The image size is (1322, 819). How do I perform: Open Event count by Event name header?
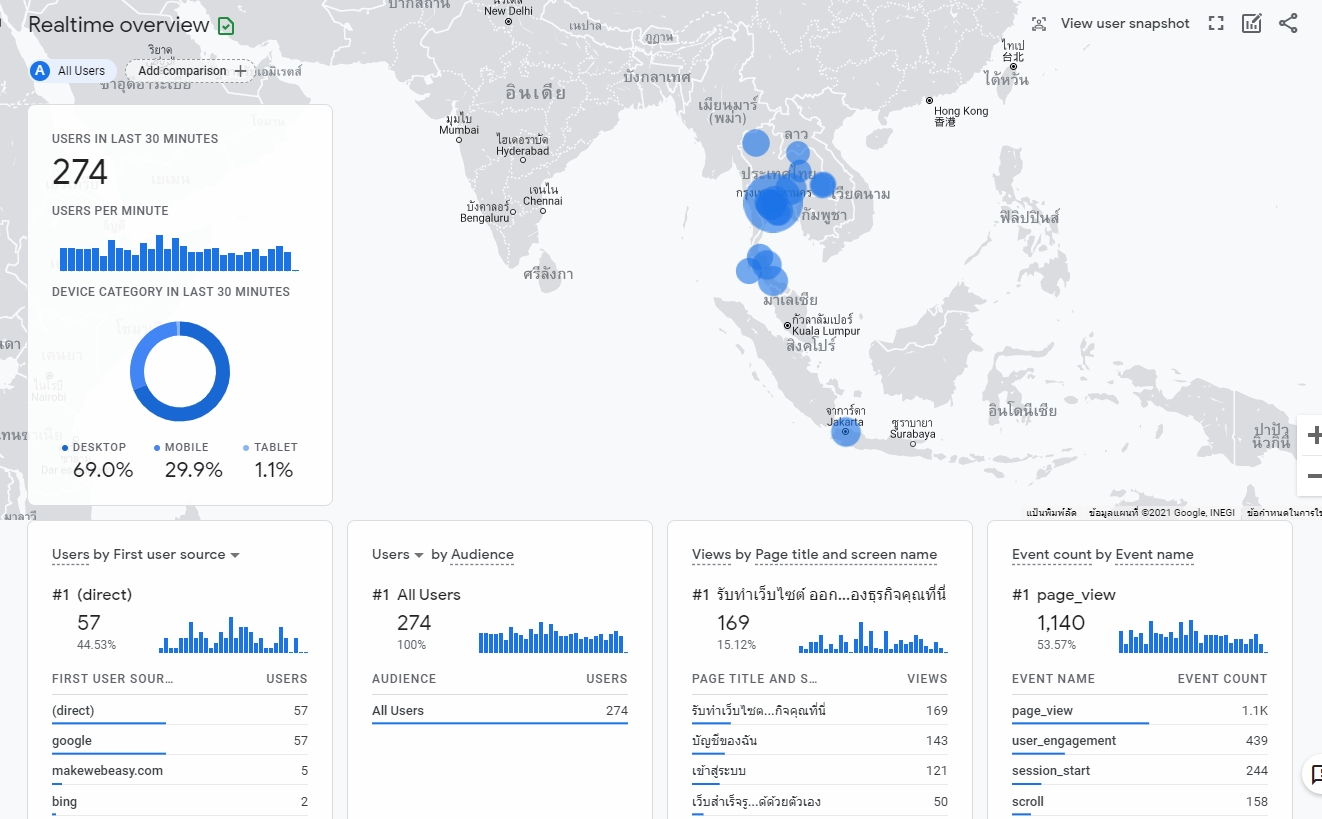(x=1102, y=555)
